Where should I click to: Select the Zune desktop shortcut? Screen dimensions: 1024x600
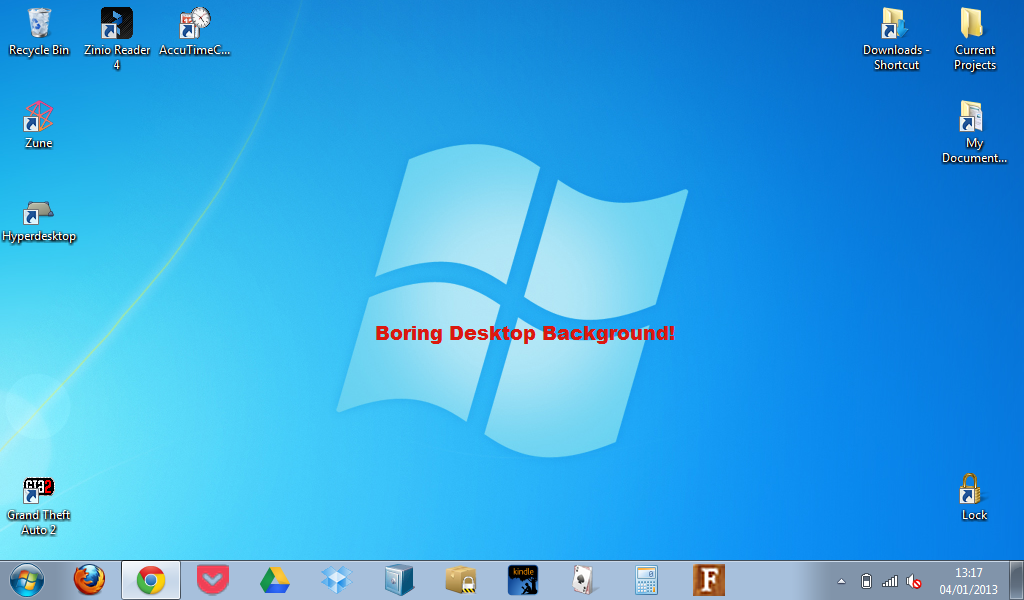point(39,125)
